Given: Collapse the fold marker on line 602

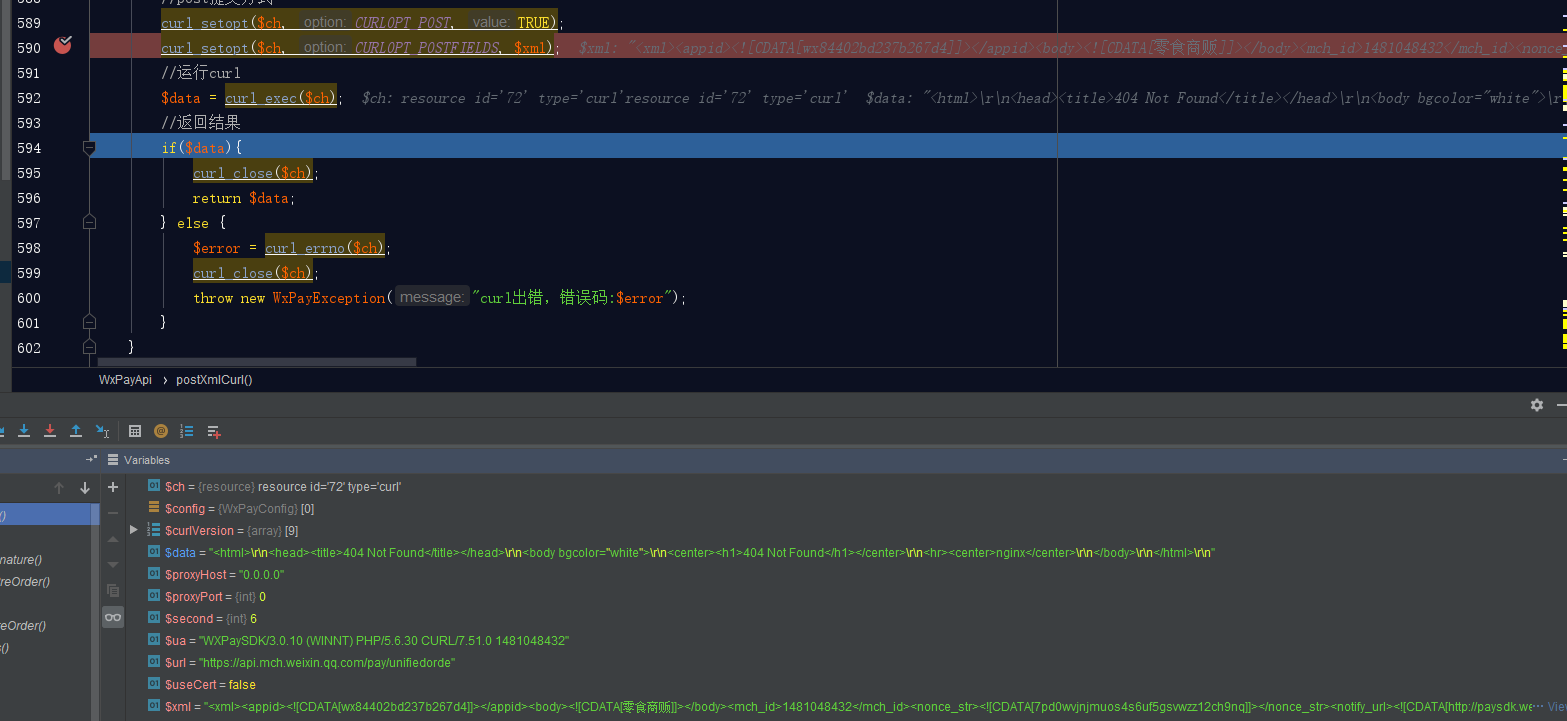Looking at the screenshot, I should point(89,347).
